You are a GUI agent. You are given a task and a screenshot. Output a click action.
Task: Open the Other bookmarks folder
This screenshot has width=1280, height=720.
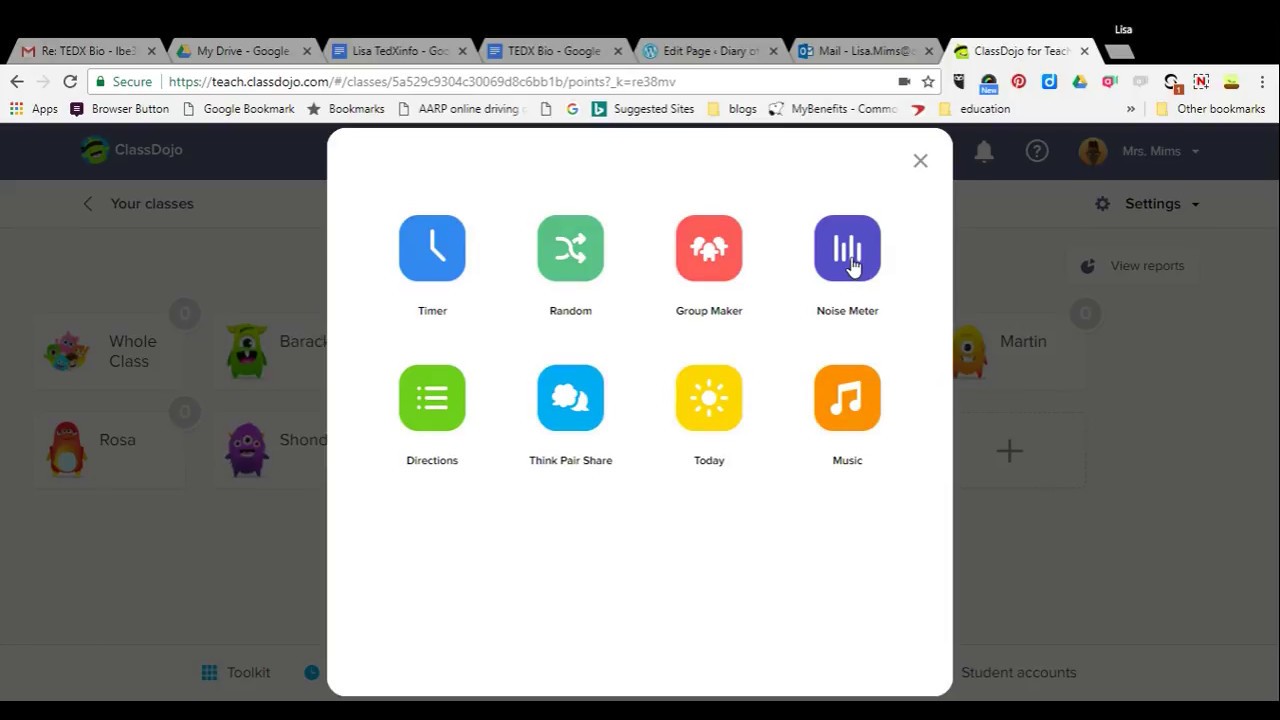pos(1210,109)
